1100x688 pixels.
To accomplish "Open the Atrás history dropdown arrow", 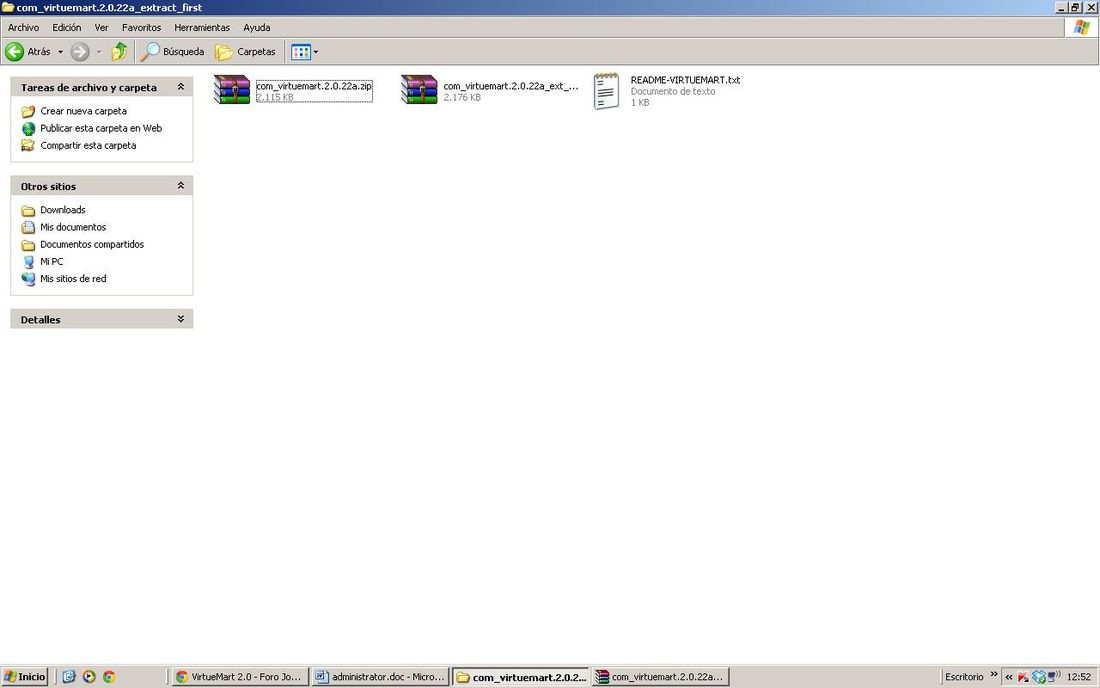I will [x=60, y=52].
